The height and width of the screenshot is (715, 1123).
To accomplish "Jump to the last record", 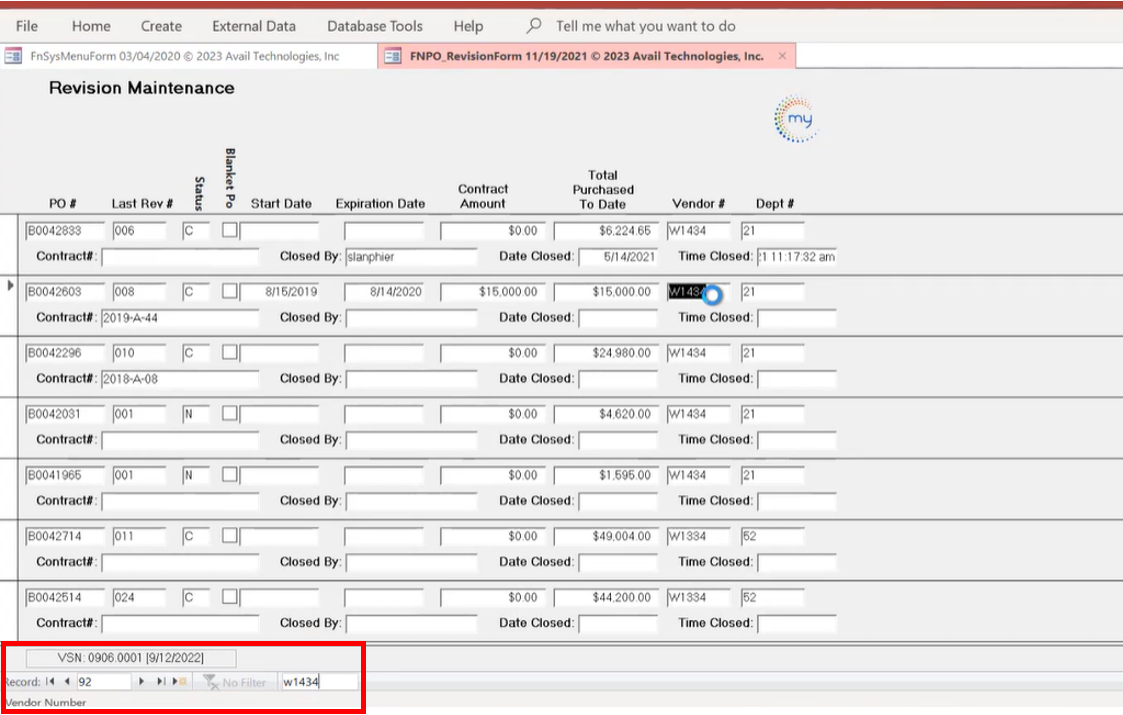I will [161, 681].
